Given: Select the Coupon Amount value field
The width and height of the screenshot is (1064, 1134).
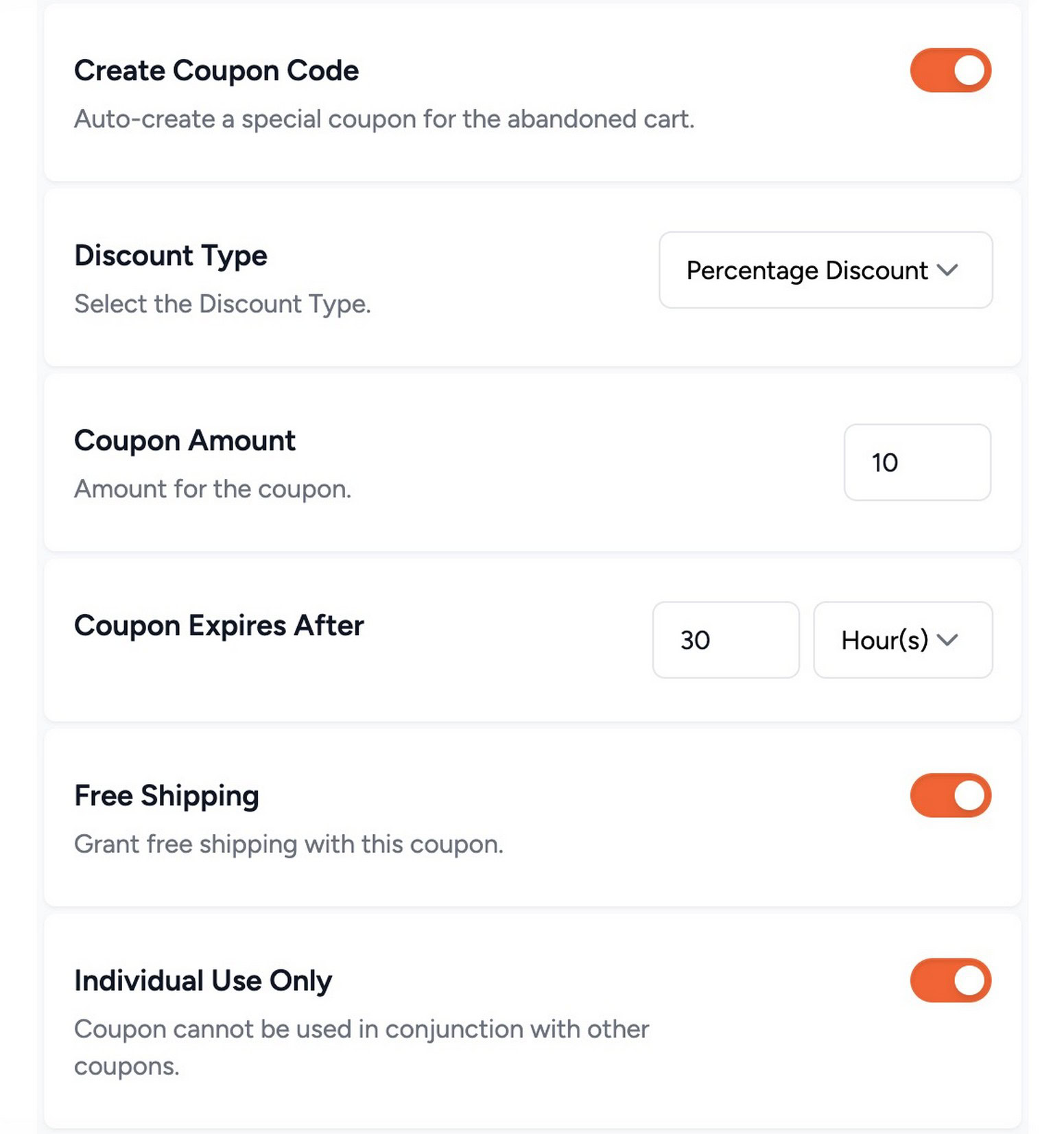Looking at the screenshot, I should 917,462.
